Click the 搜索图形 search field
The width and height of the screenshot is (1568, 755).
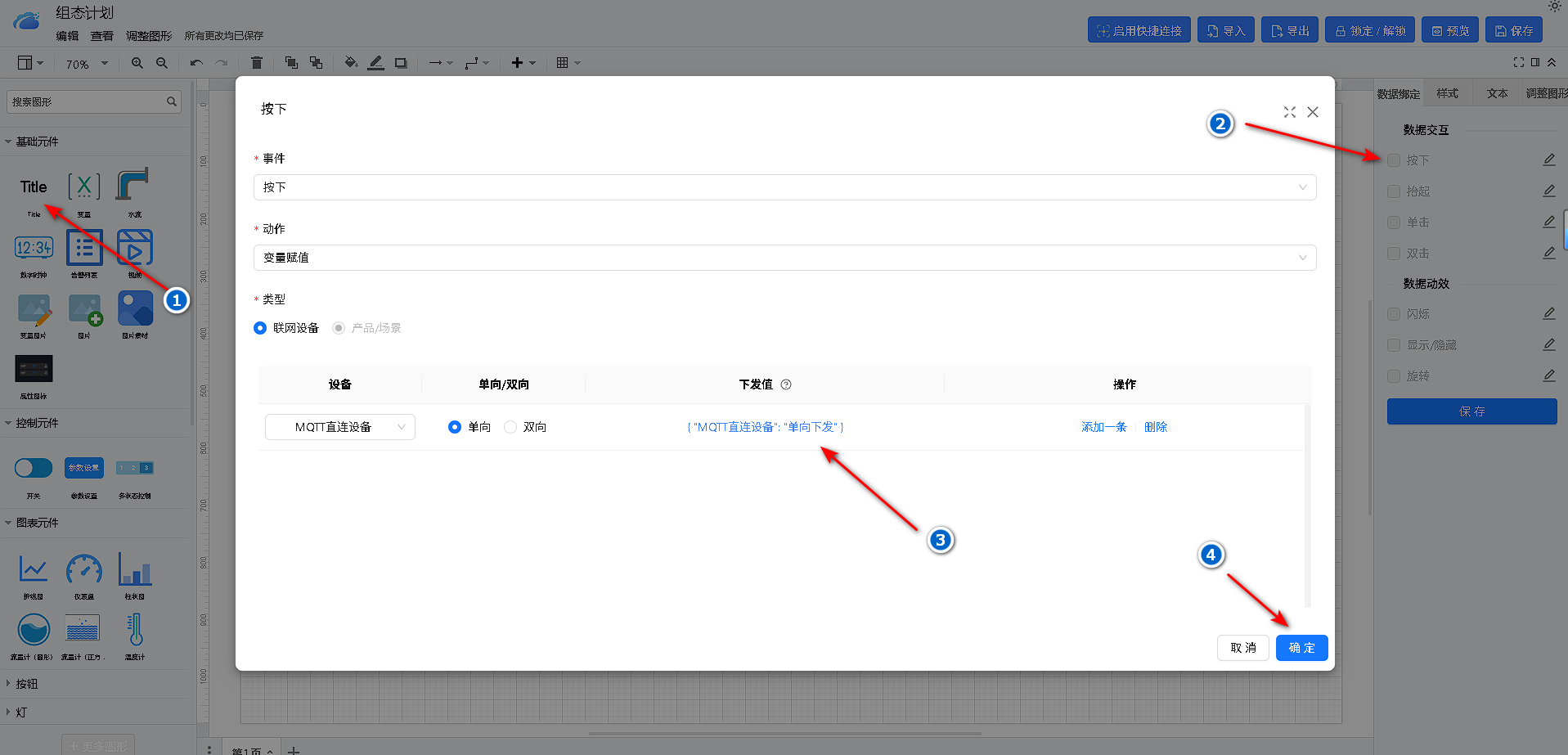(x=86, y=102)
